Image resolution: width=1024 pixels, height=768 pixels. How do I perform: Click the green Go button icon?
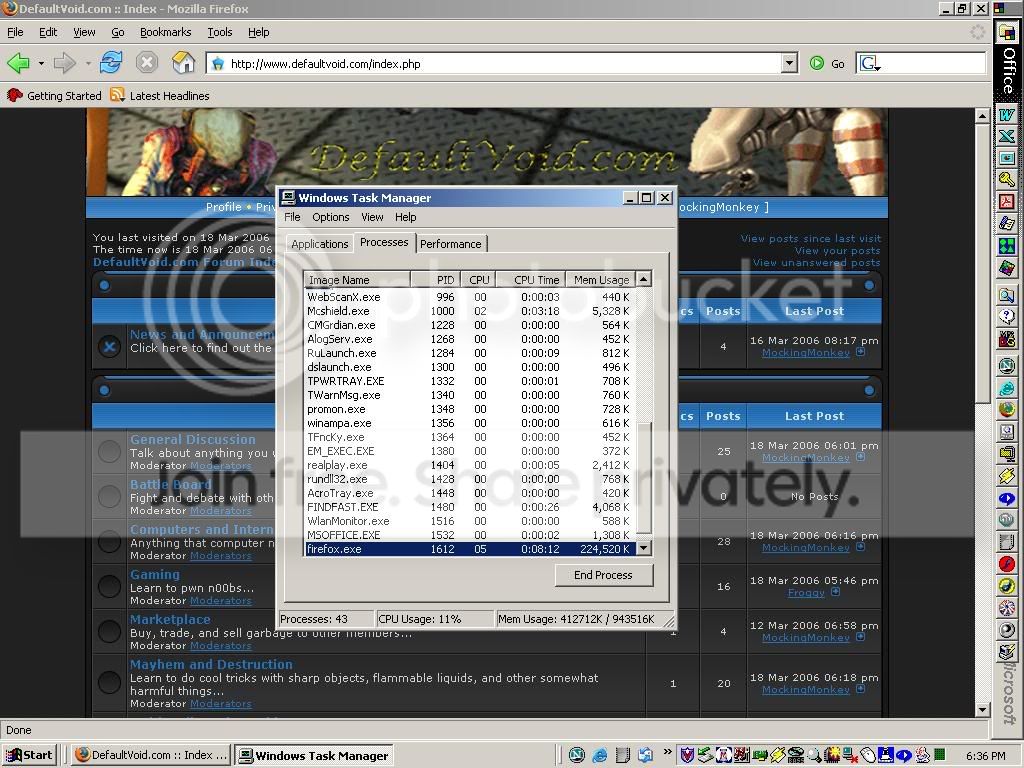coord(816,63)
